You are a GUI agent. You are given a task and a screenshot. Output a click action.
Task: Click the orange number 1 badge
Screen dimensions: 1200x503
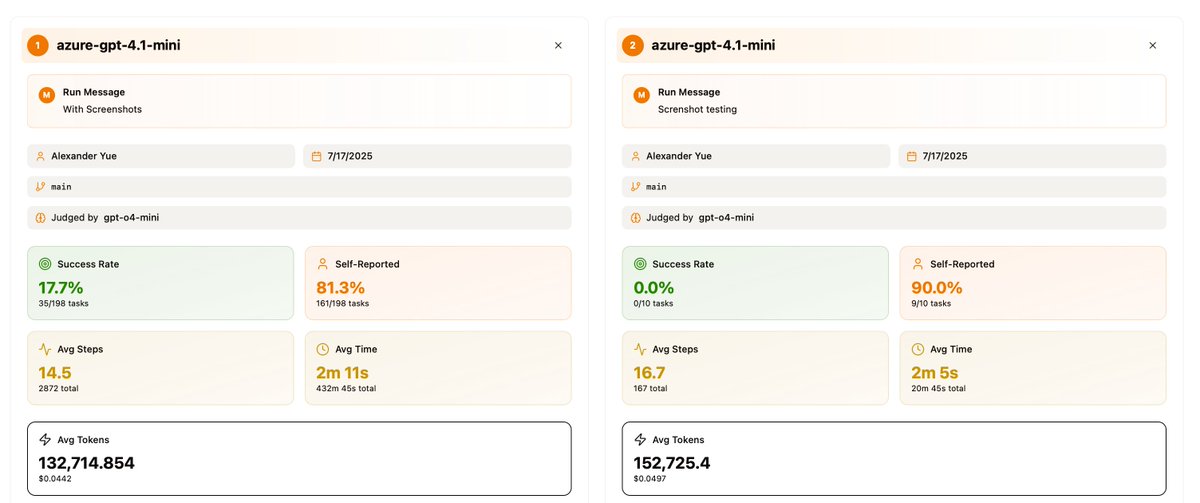(x=38, y=45)
